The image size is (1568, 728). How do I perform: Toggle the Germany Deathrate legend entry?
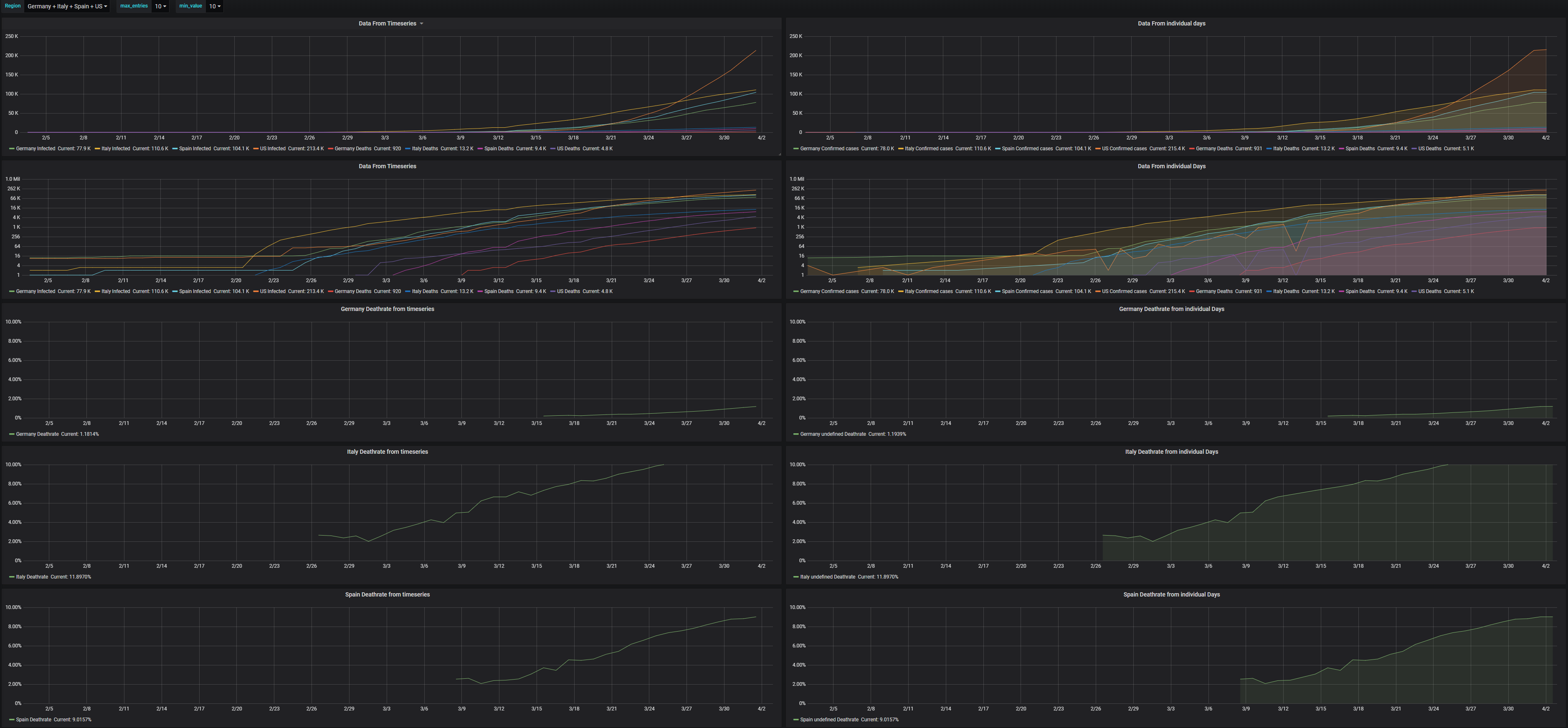click(x=37, y=434)
